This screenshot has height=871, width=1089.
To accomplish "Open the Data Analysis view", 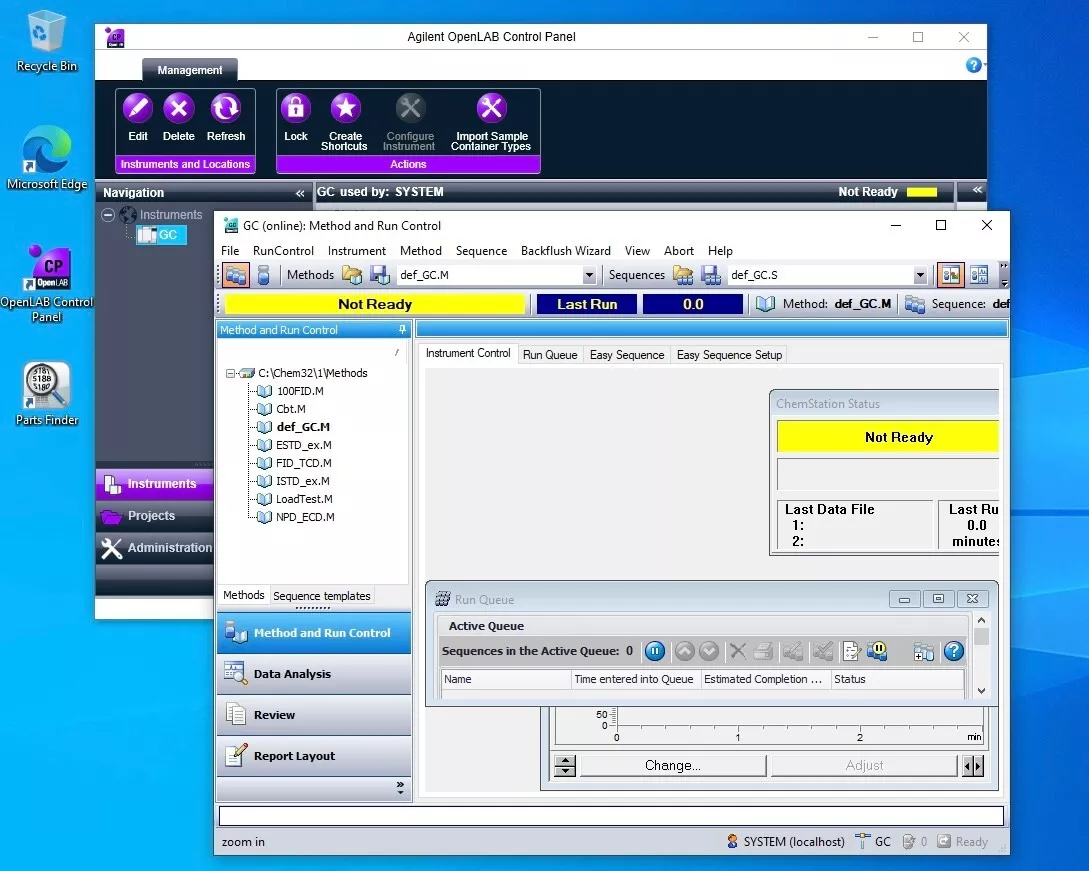I will [314, 674].
